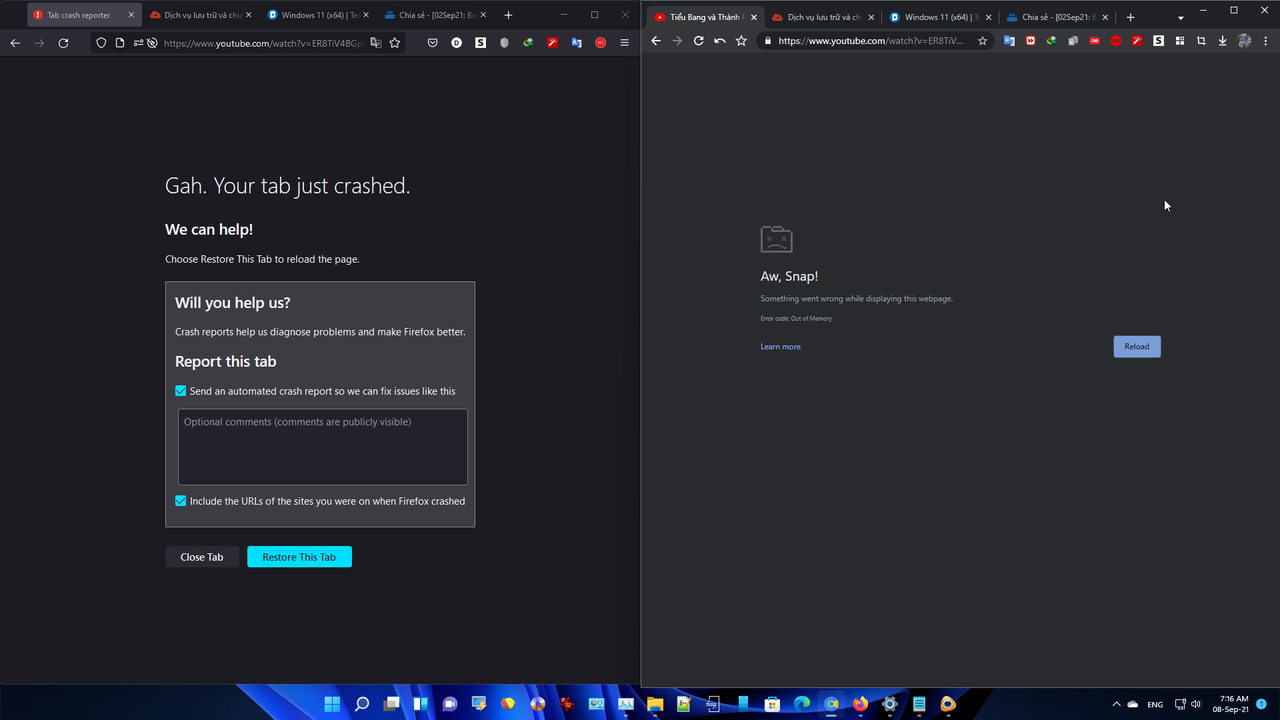Screen dimensions: 1280x720
Task: Click Chrome's reload icon in toolbar
Action: (x=698, y=41)
